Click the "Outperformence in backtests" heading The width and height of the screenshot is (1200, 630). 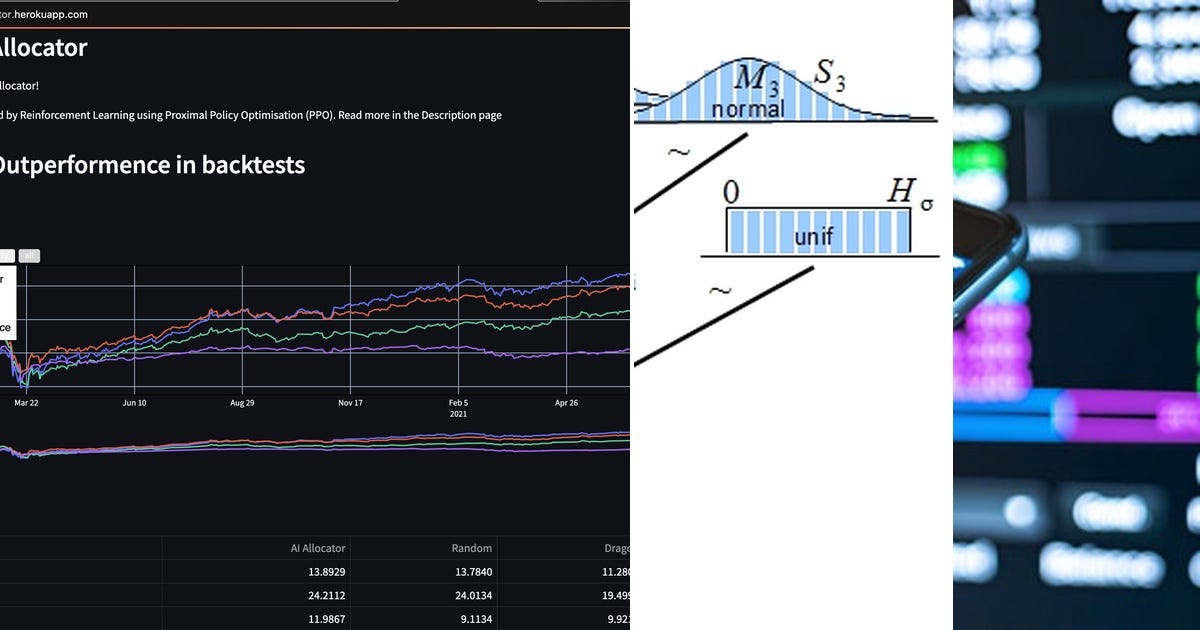[x=152, y=164]
